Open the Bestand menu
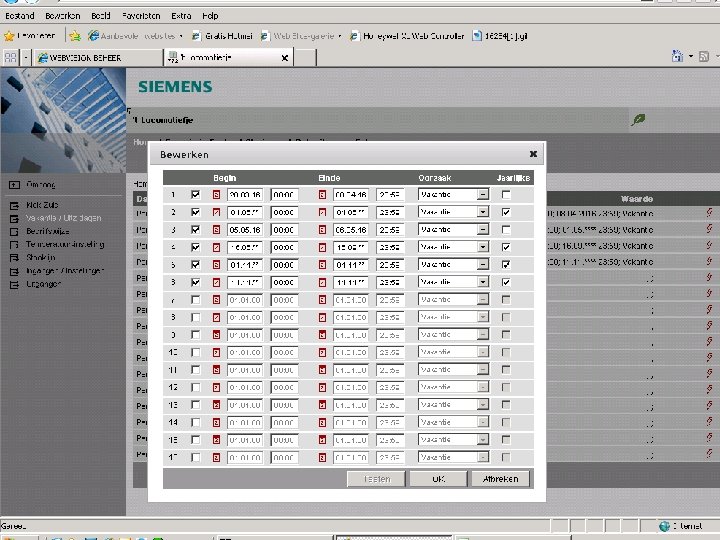Viewport: 720px width, 540px height. point(20,16)
